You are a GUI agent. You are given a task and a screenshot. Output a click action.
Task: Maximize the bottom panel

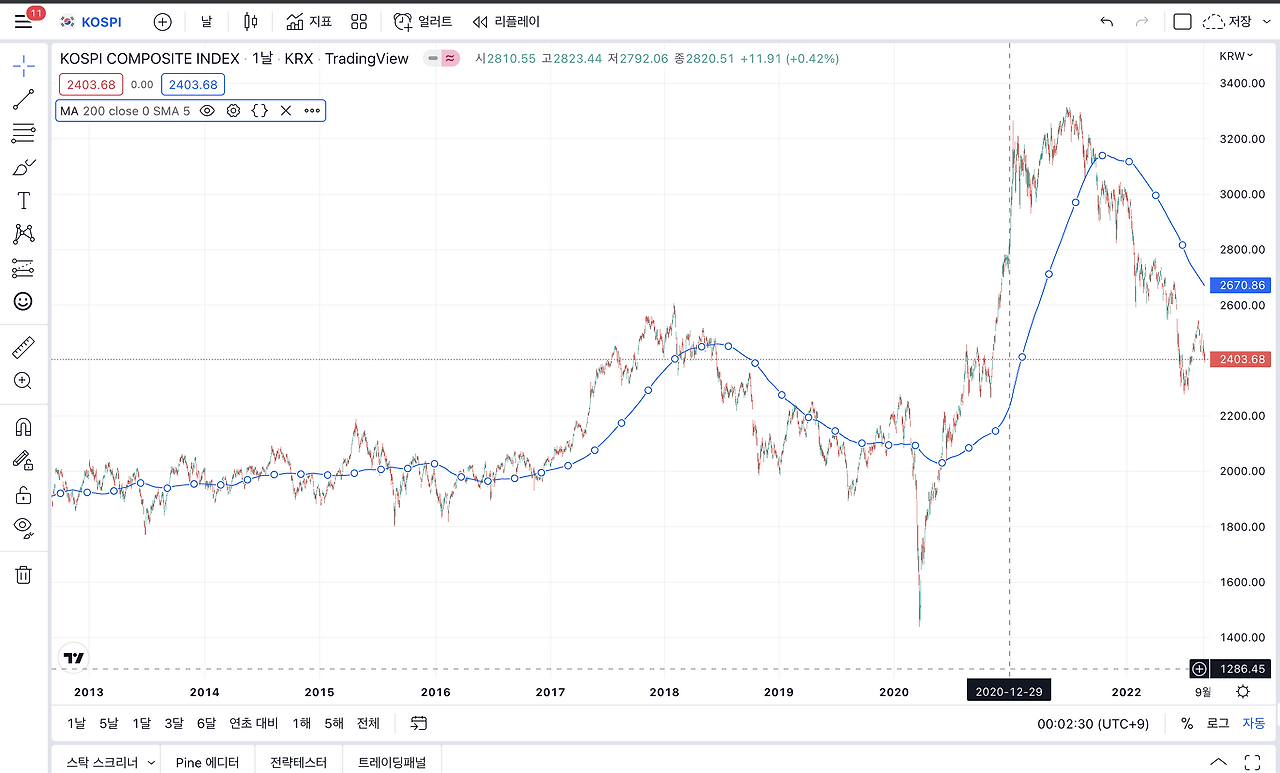(x=1252, y=762)
